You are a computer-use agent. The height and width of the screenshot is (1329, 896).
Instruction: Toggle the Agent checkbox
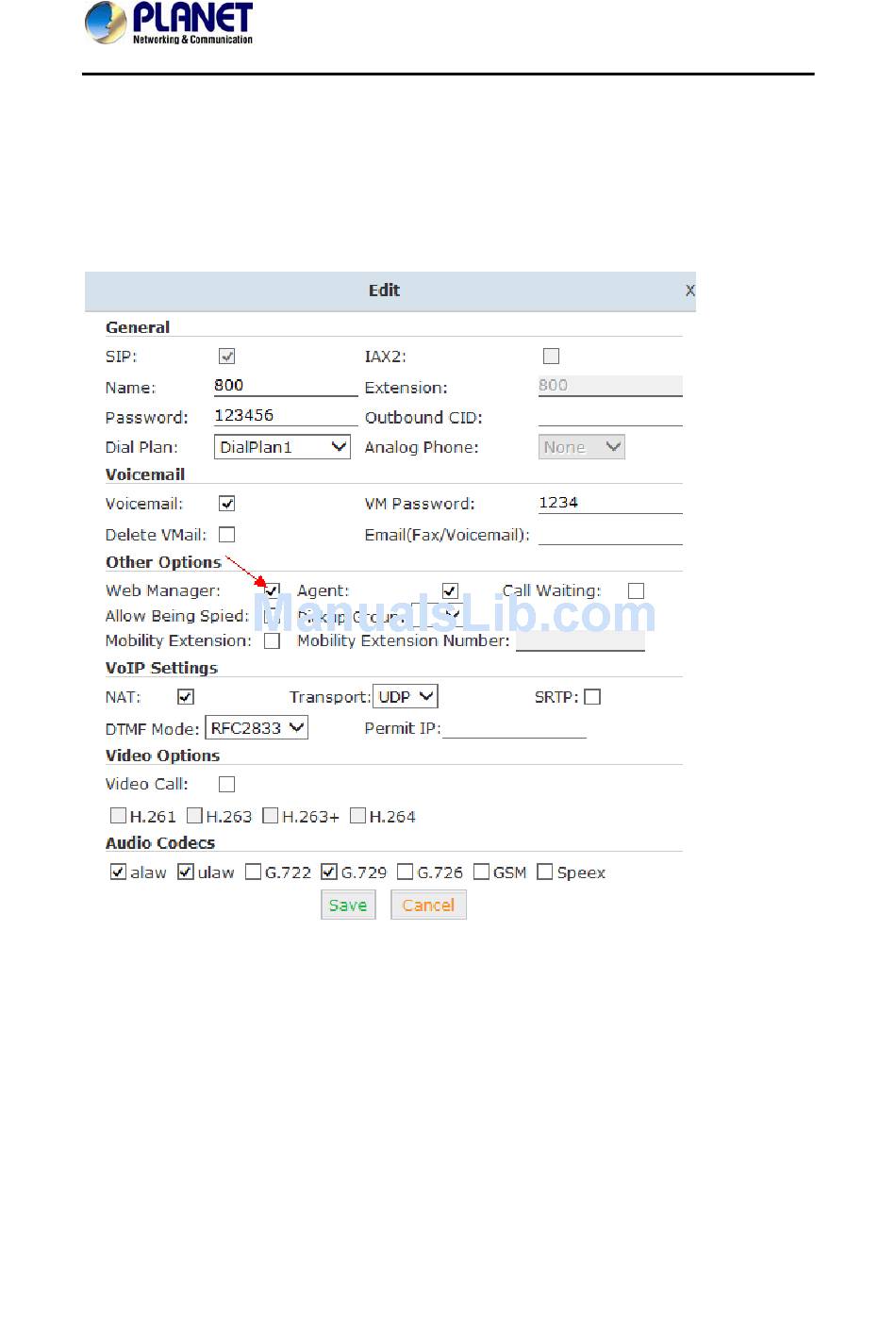(450, 591)
